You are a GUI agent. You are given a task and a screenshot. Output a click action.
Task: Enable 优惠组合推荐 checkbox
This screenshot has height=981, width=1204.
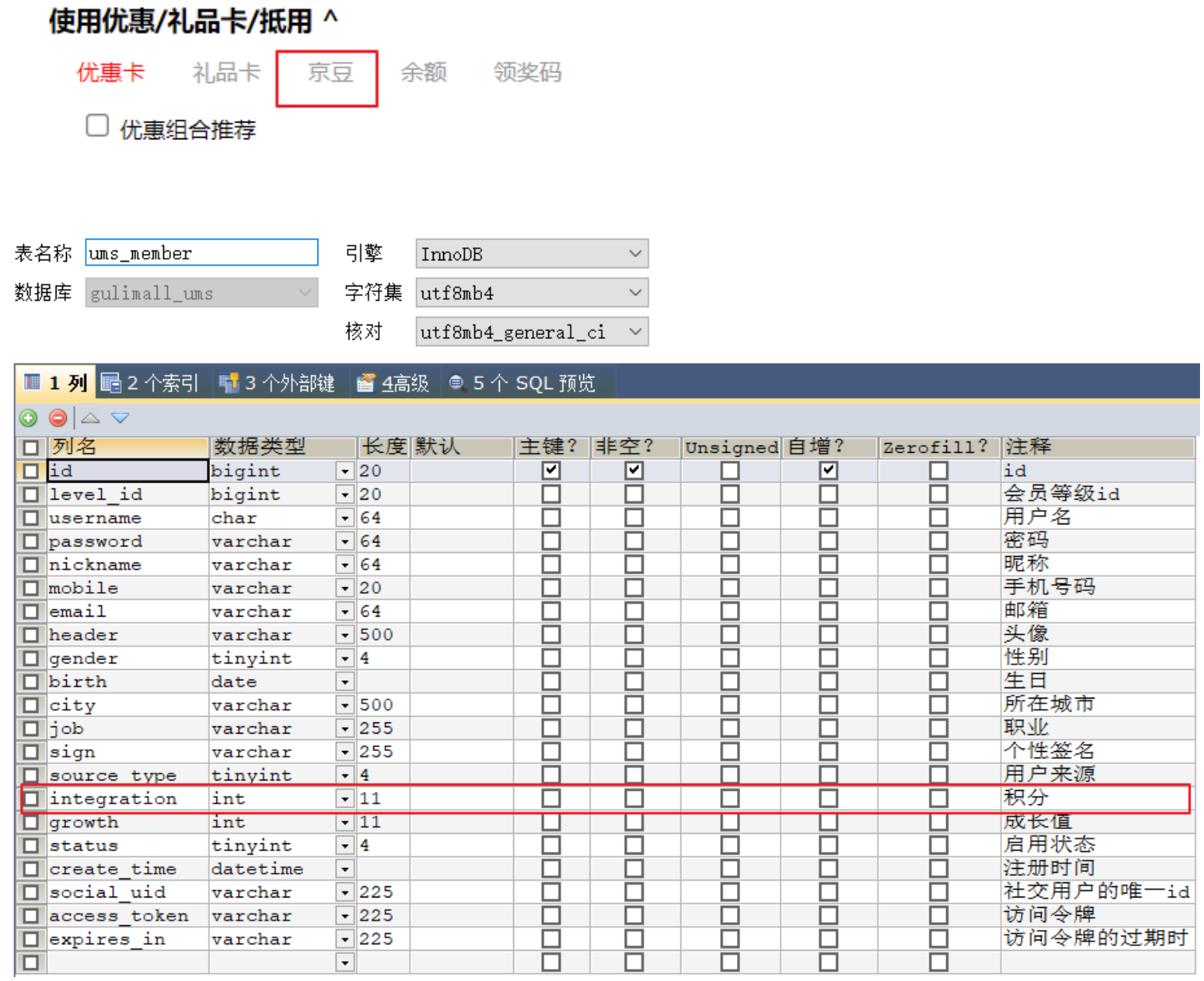tap(97, 126)
